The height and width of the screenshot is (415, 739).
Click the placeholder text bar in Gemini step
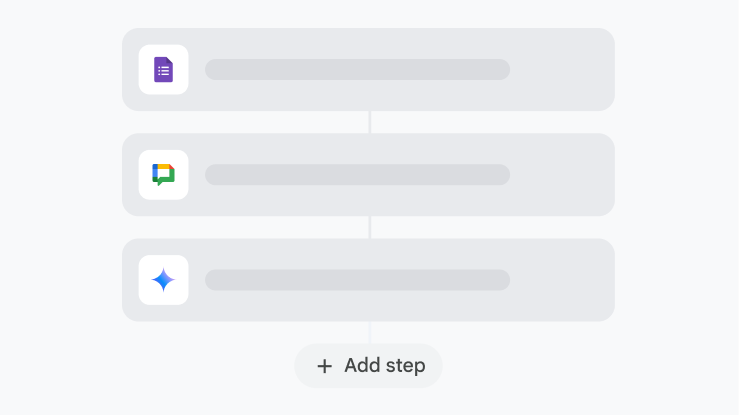coord(357,280)
